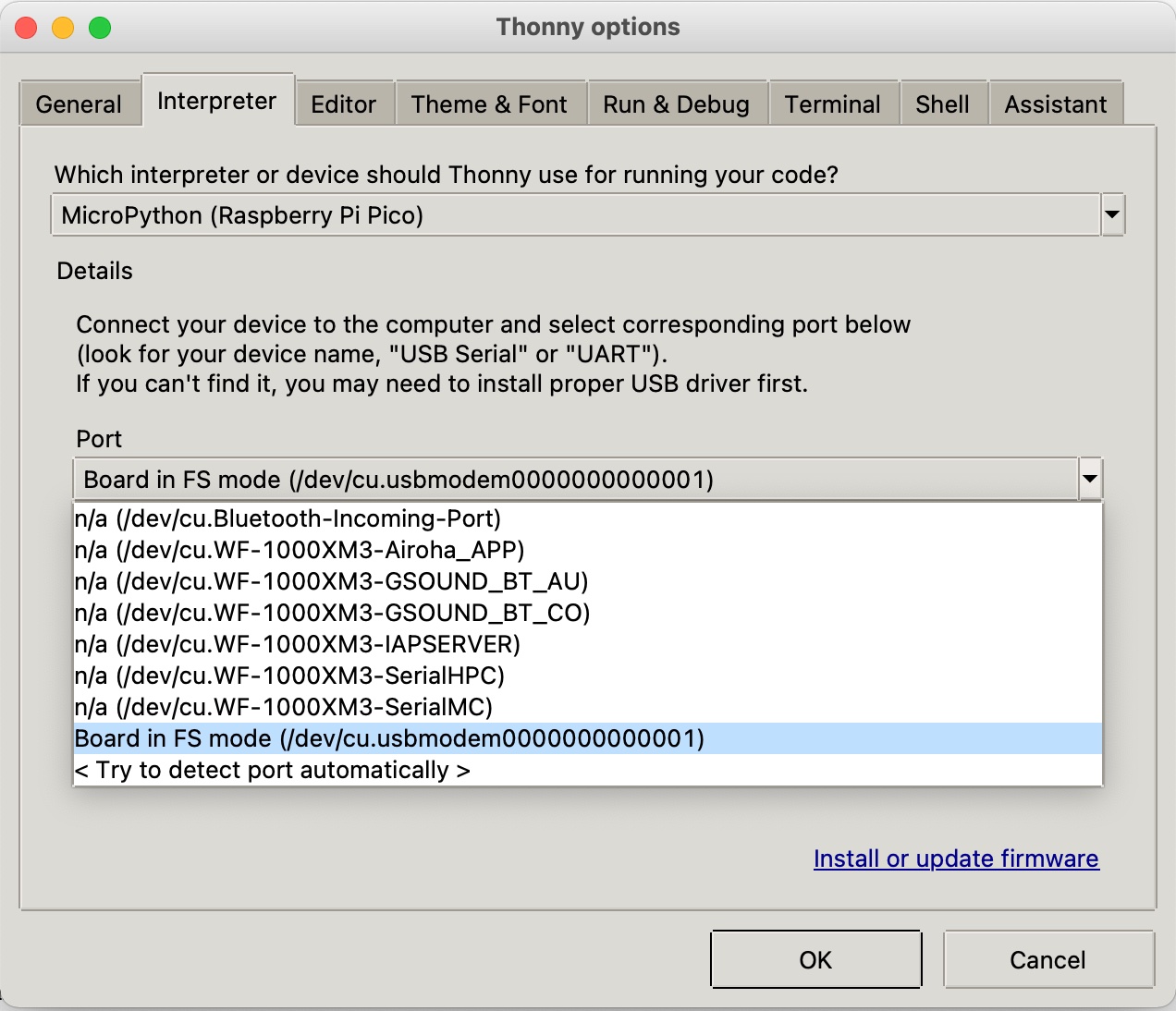Screen dimensions: 1176x1011
Task: Click the Port combo box field
Action: pos(576,480)
